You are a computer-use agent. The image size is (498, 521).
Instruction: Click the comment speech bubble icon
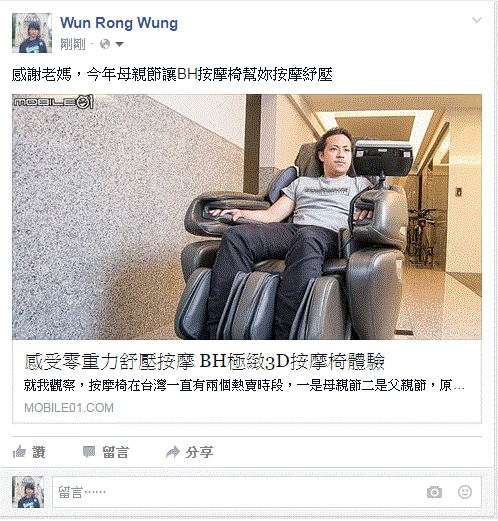point(89,452)
